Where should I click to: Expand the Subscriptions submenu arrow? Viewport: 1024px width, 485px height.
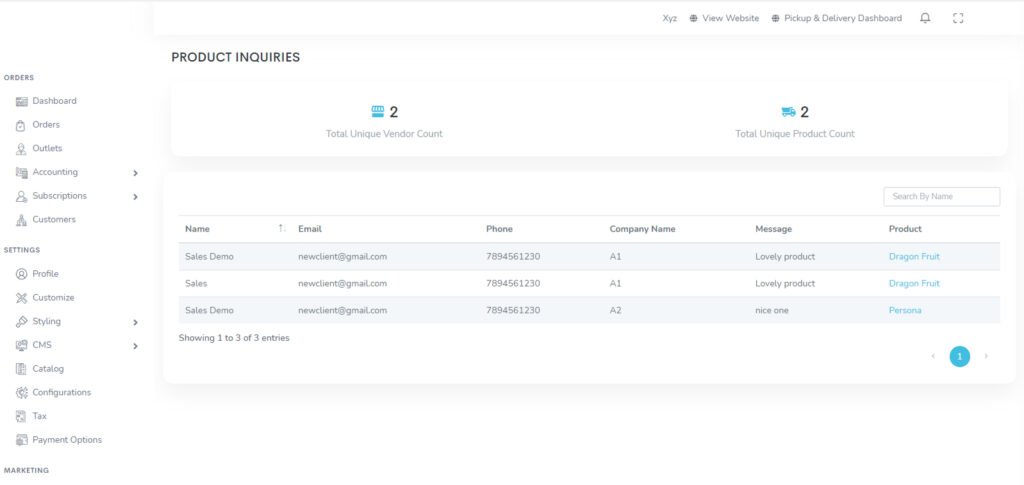coord(135,197)
